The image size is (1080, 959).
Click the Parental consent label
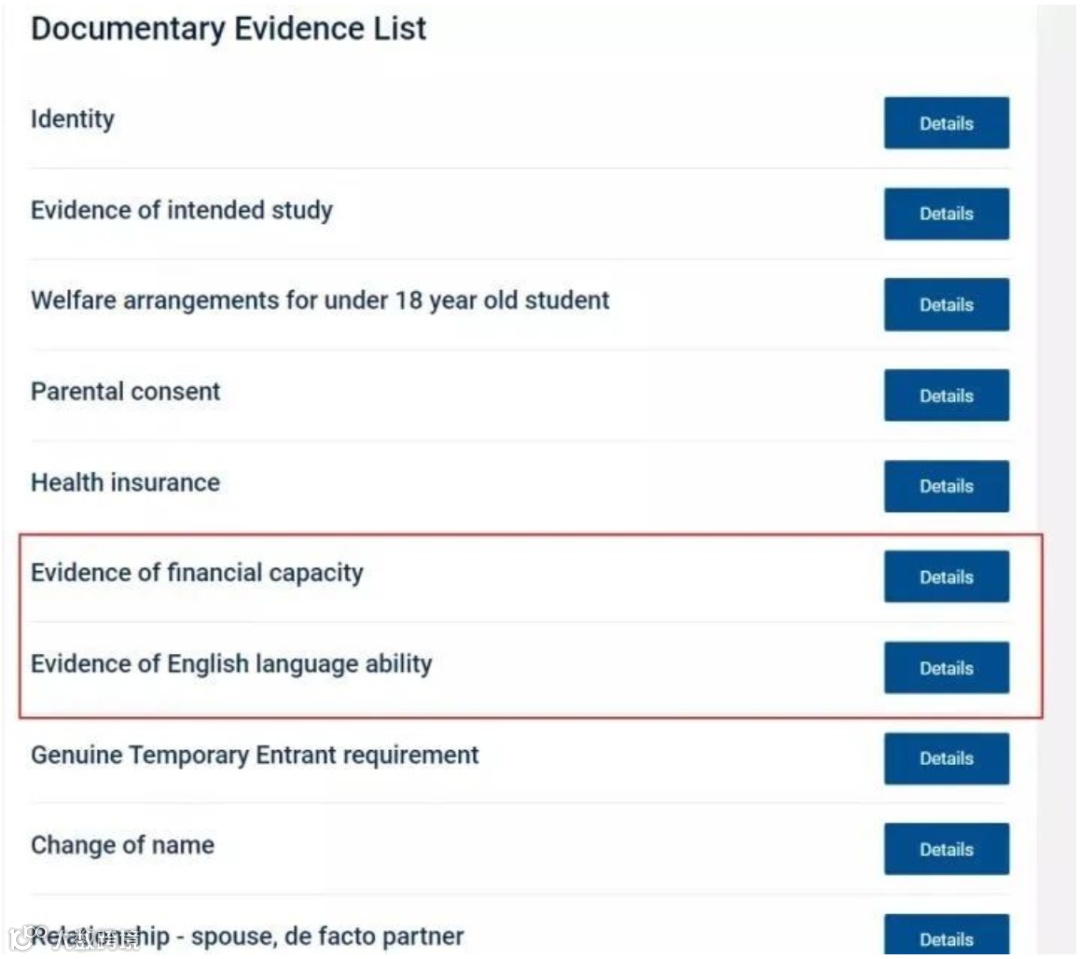126,391
